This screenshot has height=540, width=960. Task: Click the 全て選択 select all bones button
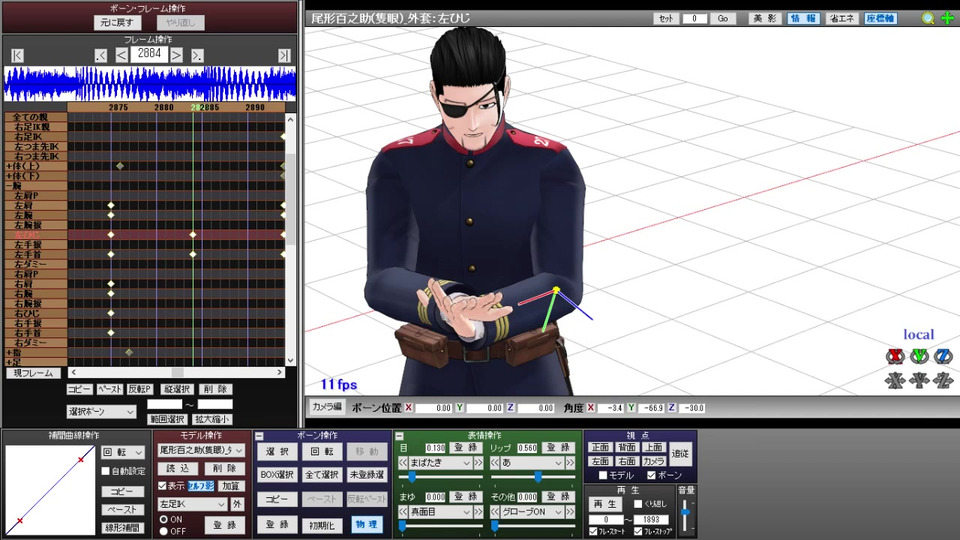(321, 474)
